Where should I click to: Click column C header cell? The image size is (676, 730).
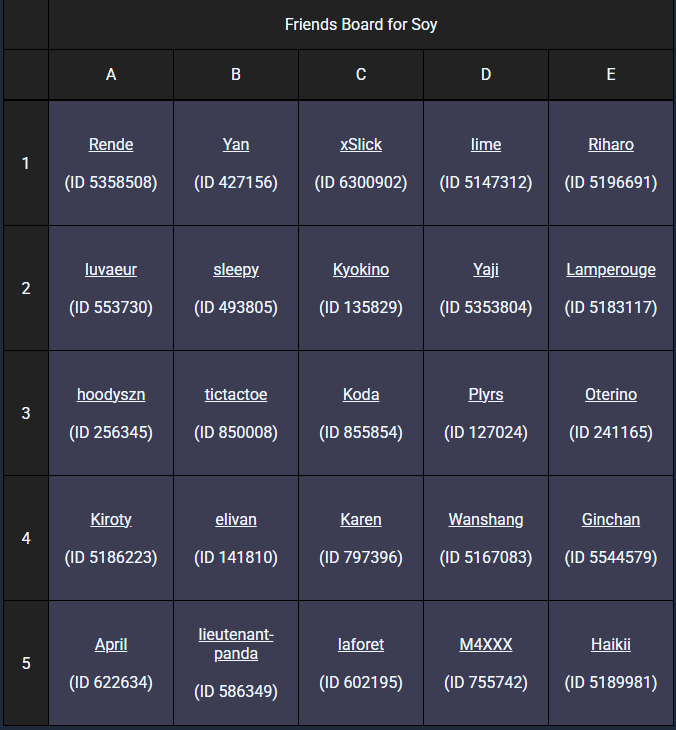coord(361,75)
